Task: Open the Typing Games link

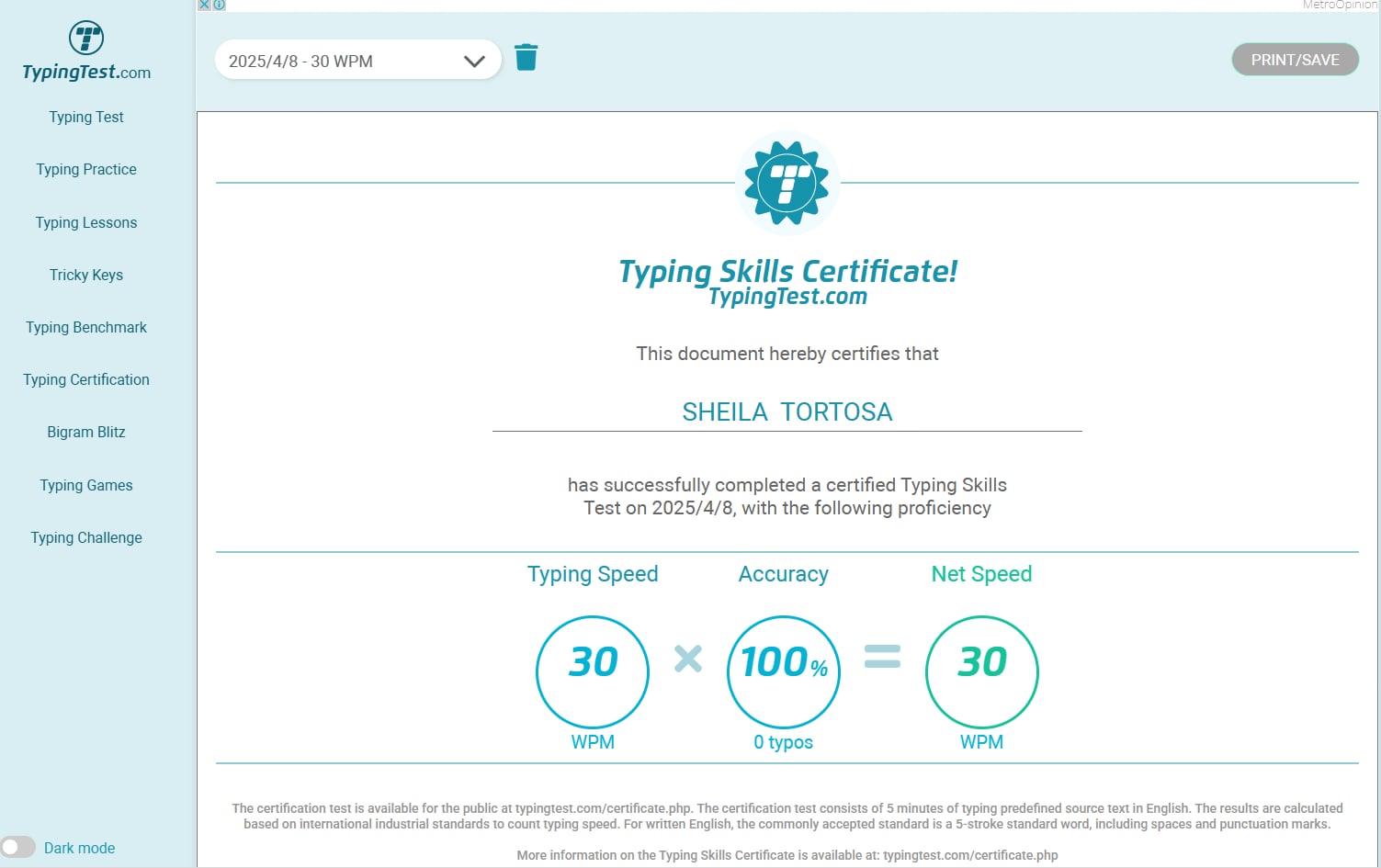Action: 86,485
